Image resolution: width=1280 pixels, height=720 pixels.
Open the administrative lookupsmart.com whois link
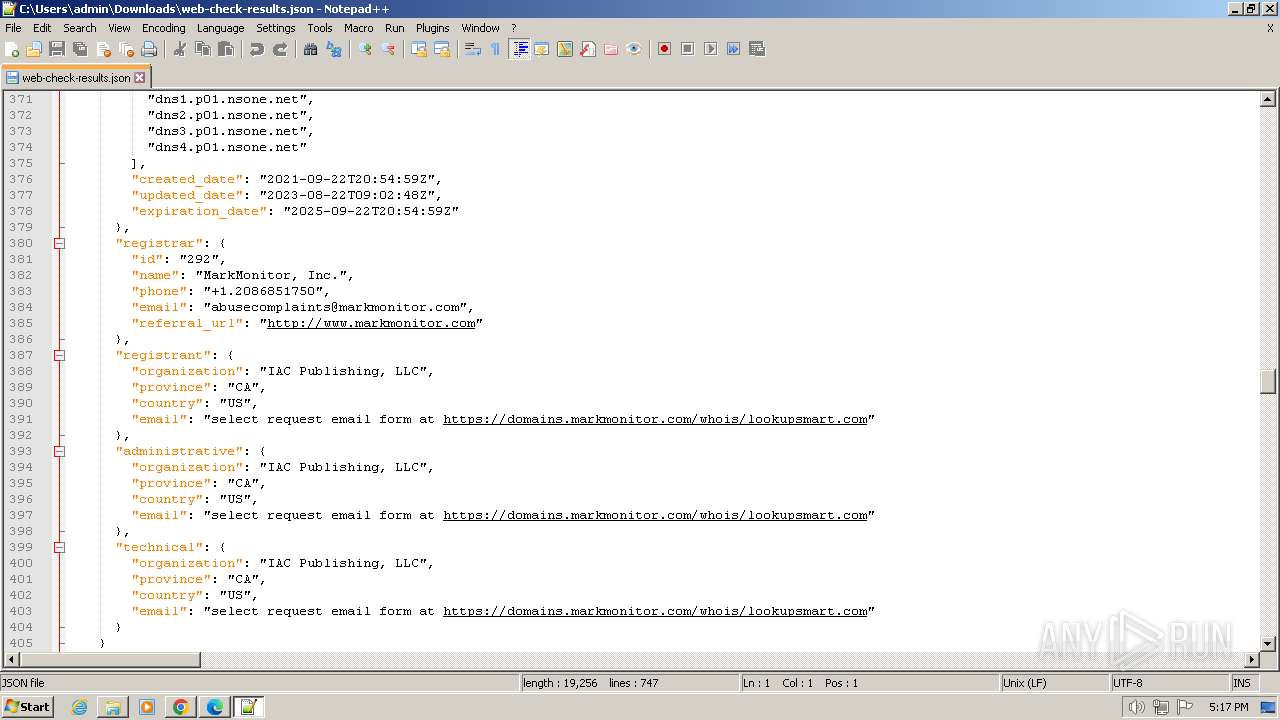[655, 515]
